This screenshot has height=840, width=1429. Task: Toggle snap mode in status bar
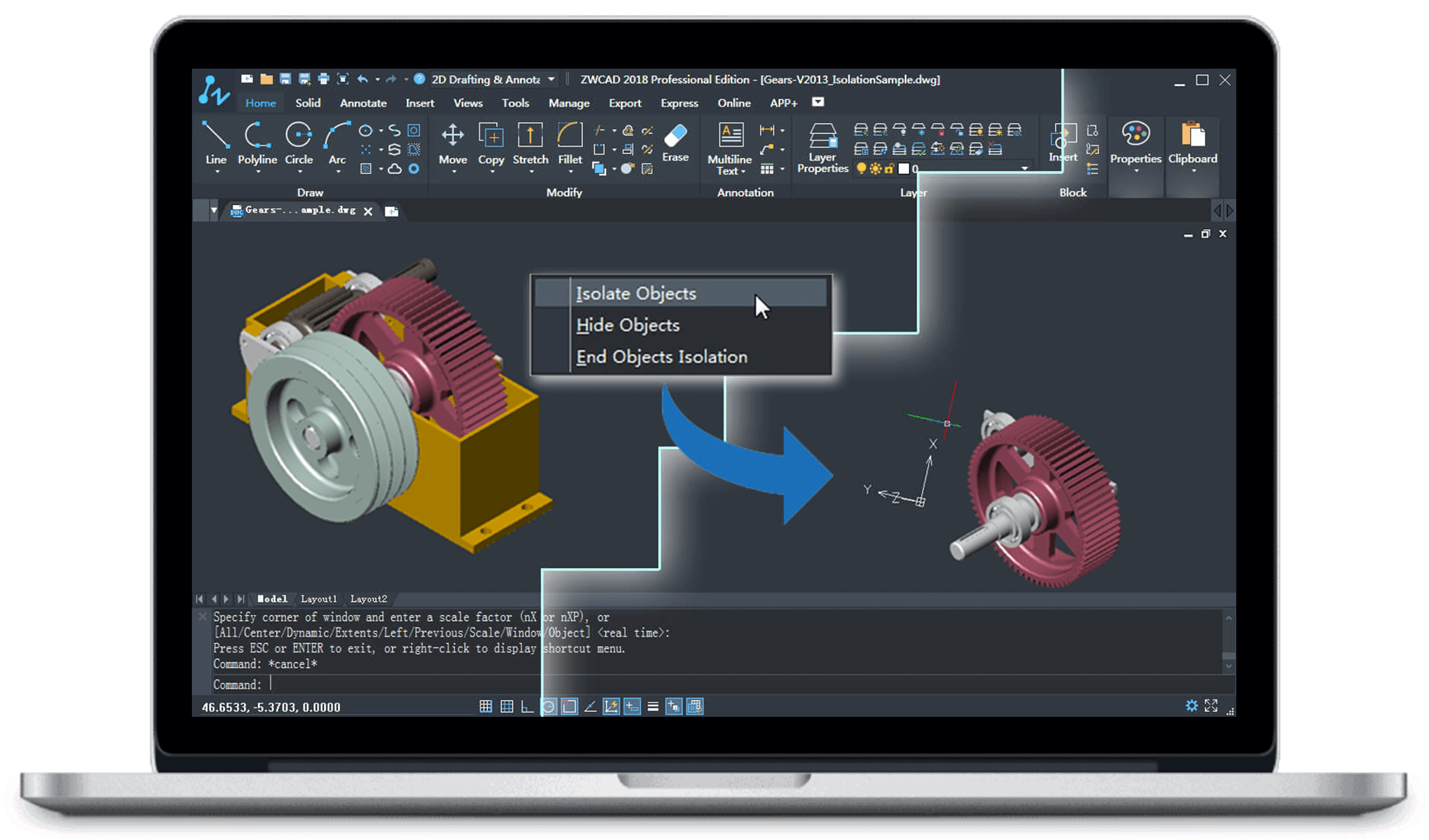pos(485,706)
